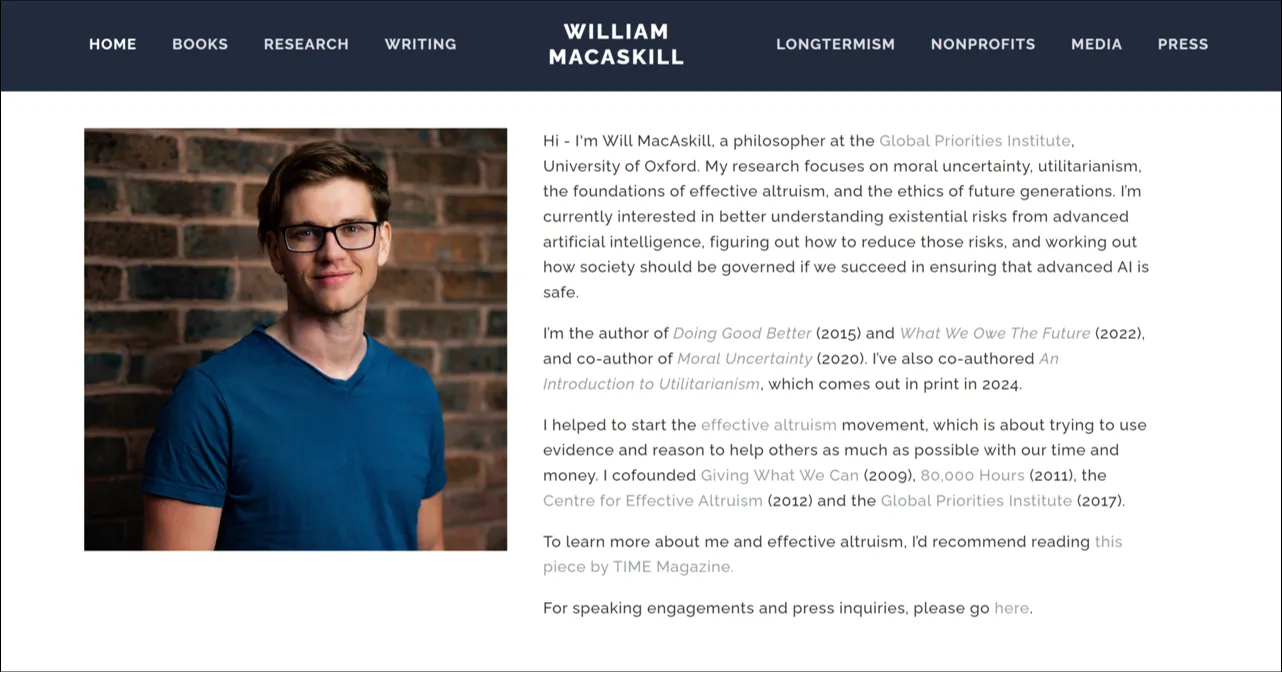Go to the Books page
Viewport: 1282px width, 673px height.
tap(200, 44)
